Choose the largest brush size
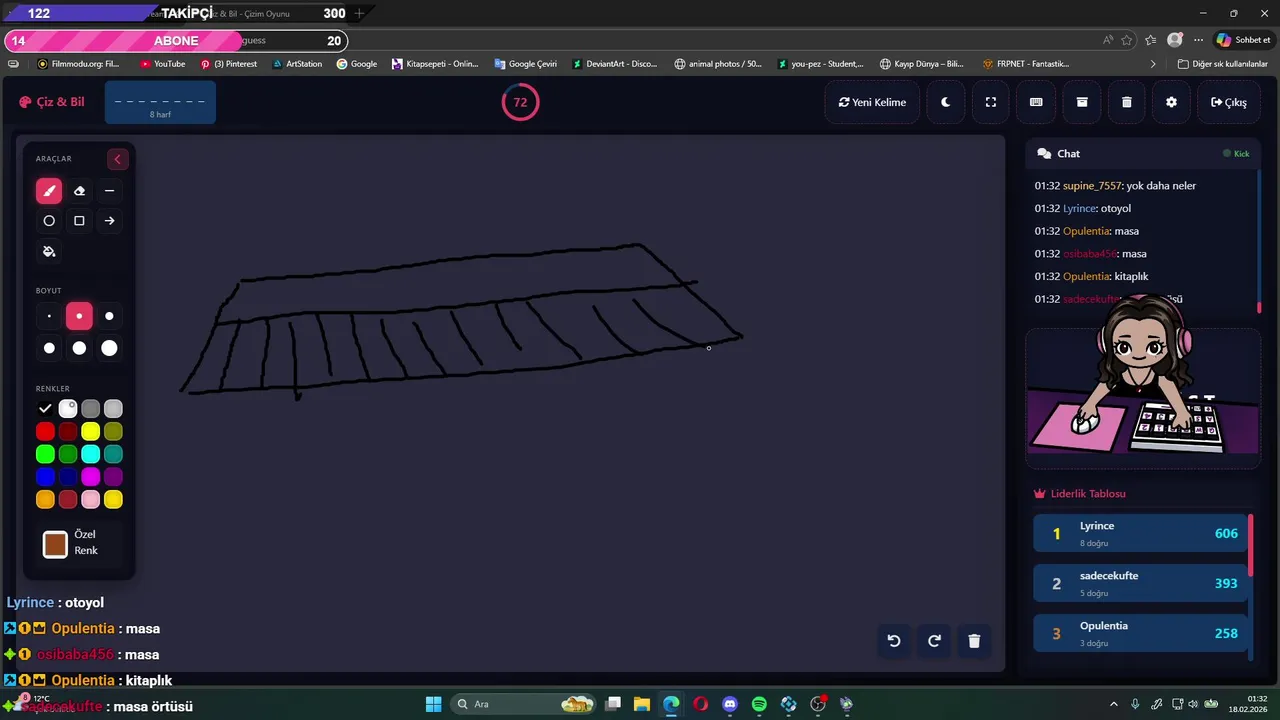1280x720 pixels. tap(109, 348)
